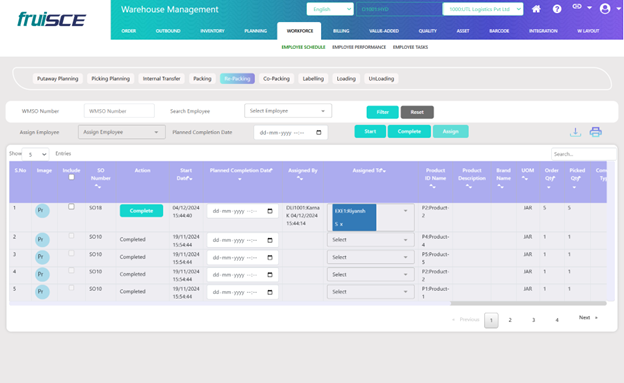Click the teal Filter button
This screenshot has width=624, height=383.
click(382, 112)
